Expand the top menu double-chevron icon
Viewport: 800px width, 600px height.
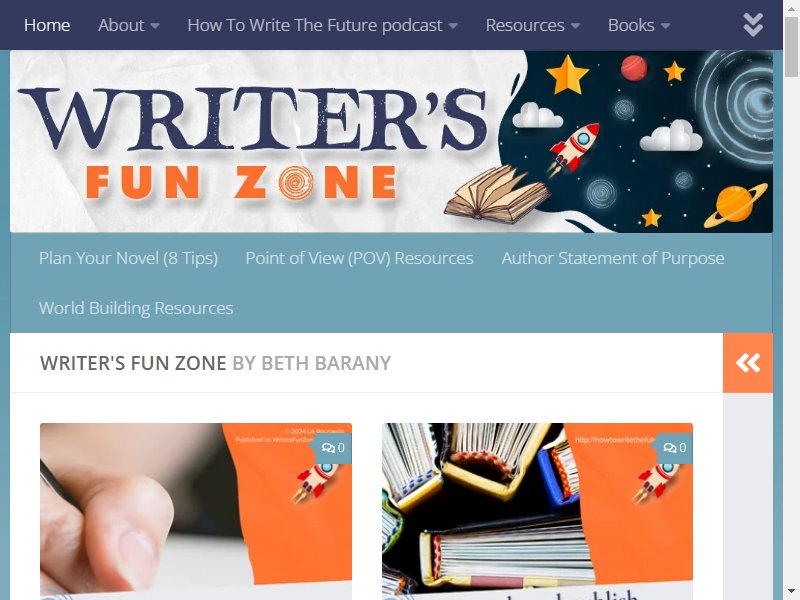(753, 24)
